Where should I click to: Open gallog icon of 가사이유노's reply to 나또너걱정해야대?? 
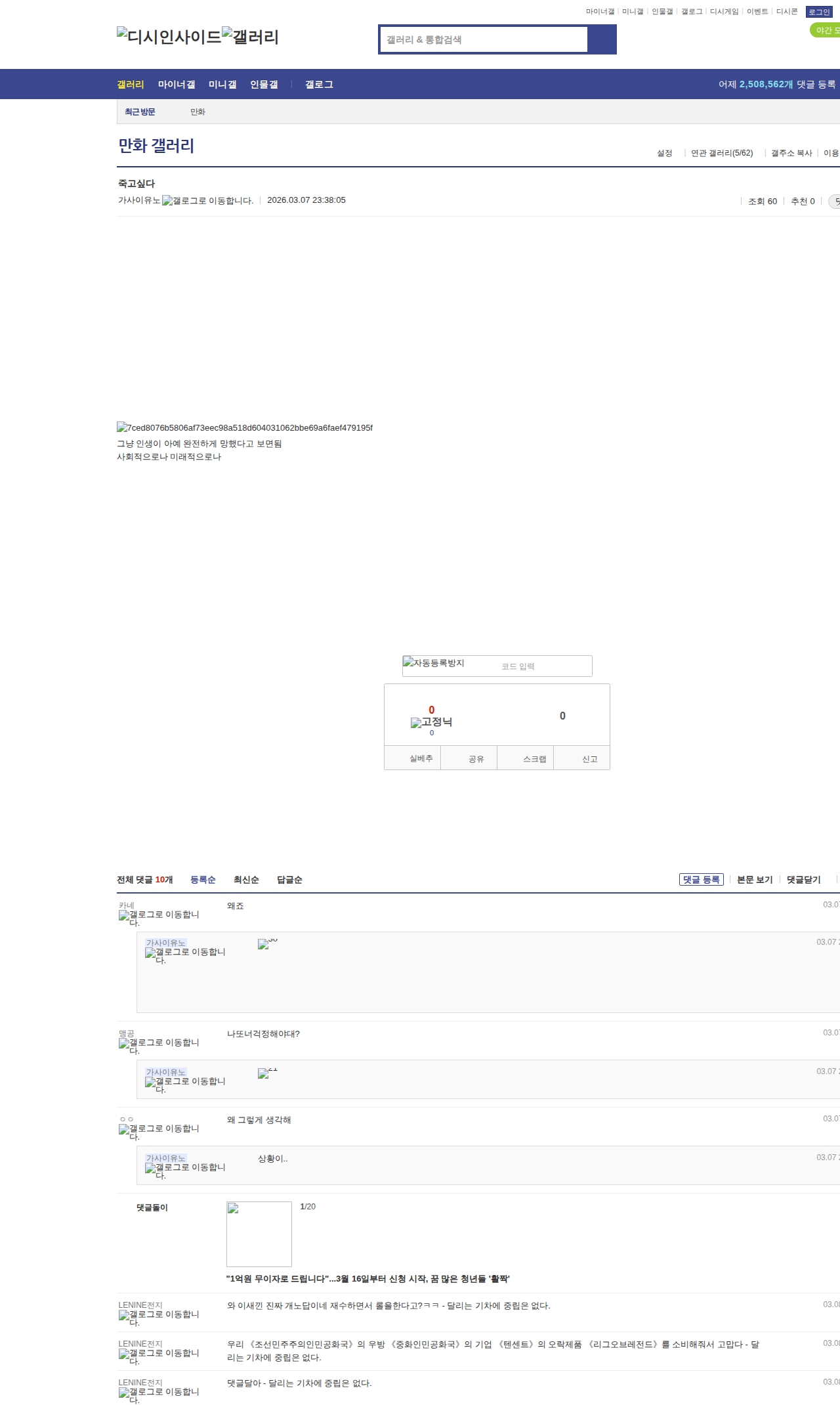[x=185, y=1085]
